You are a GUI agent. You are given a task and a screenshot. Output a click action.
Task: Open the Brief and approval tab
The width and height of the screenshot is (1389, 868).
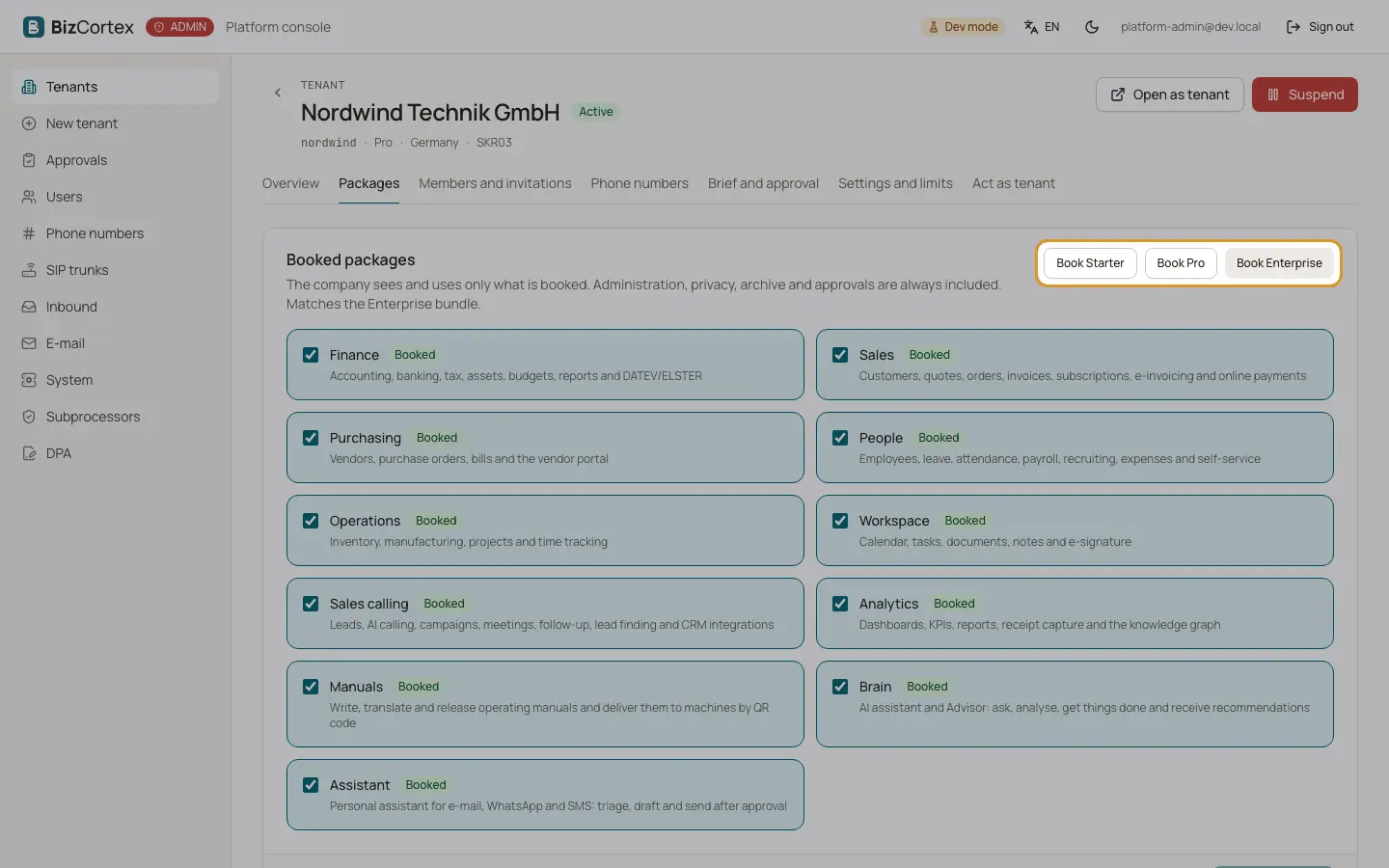[x=763, y=183]
